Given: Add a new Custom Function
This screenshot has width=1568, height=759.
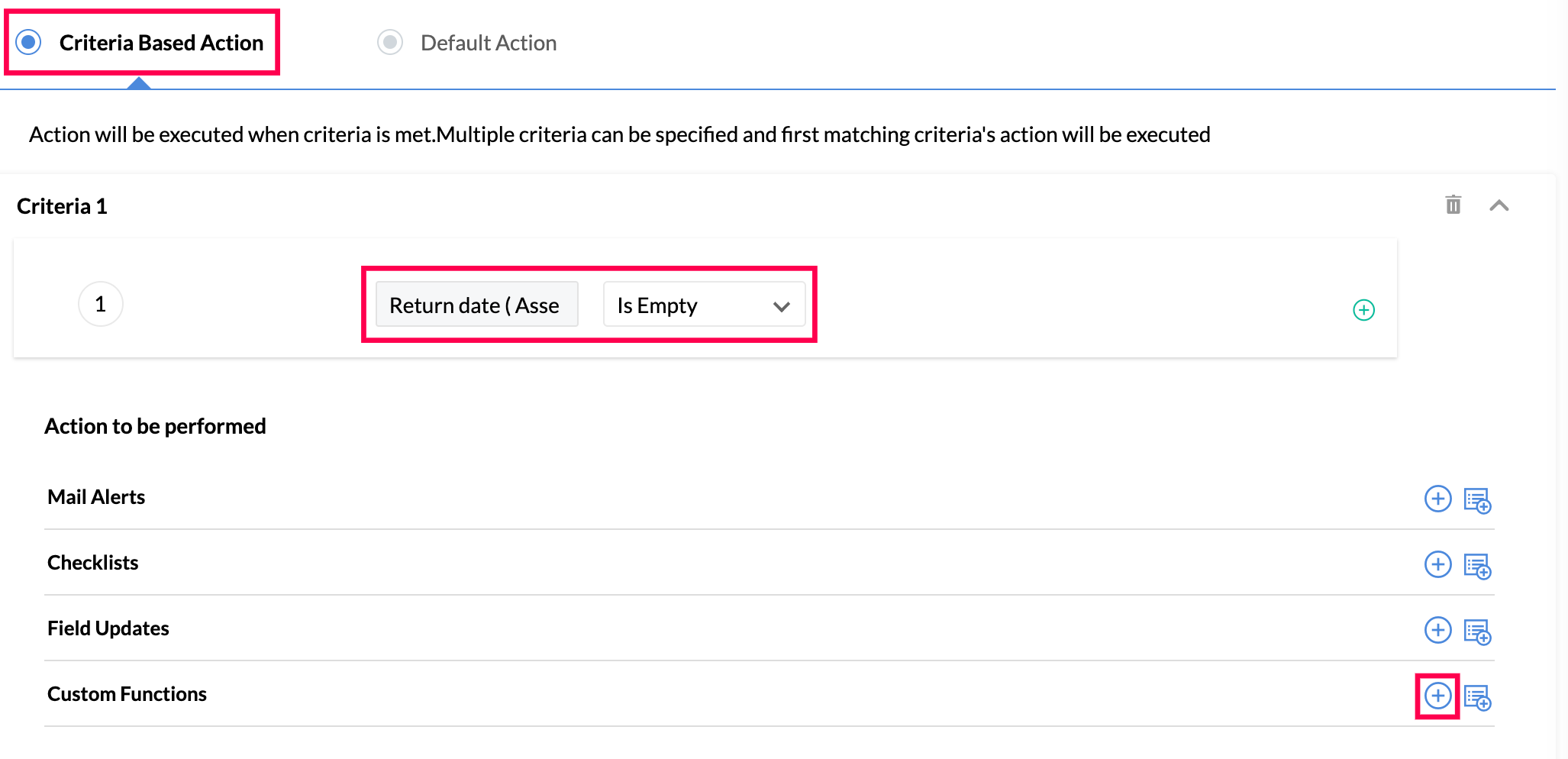Looking at the screenshot, I should coord(1437,696).
